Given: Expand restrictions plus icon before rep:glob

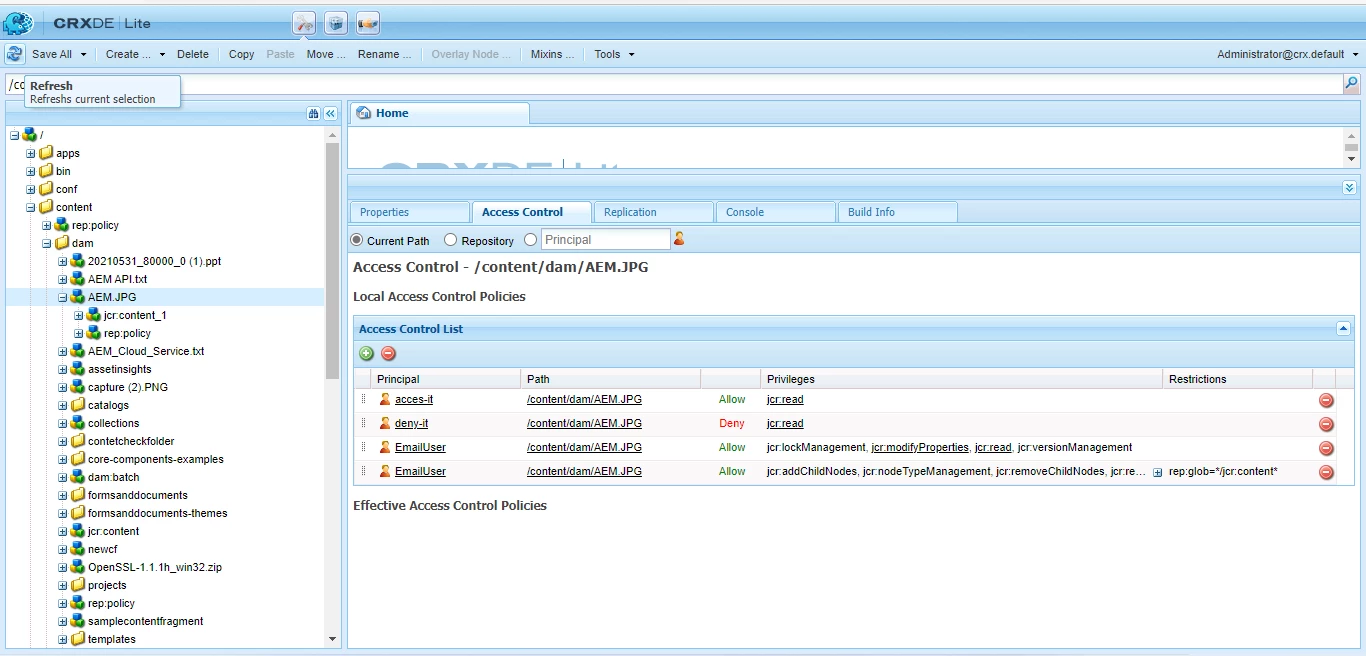Looking at the screenshot, I should pyautogui.click(x=1157, y=472).
